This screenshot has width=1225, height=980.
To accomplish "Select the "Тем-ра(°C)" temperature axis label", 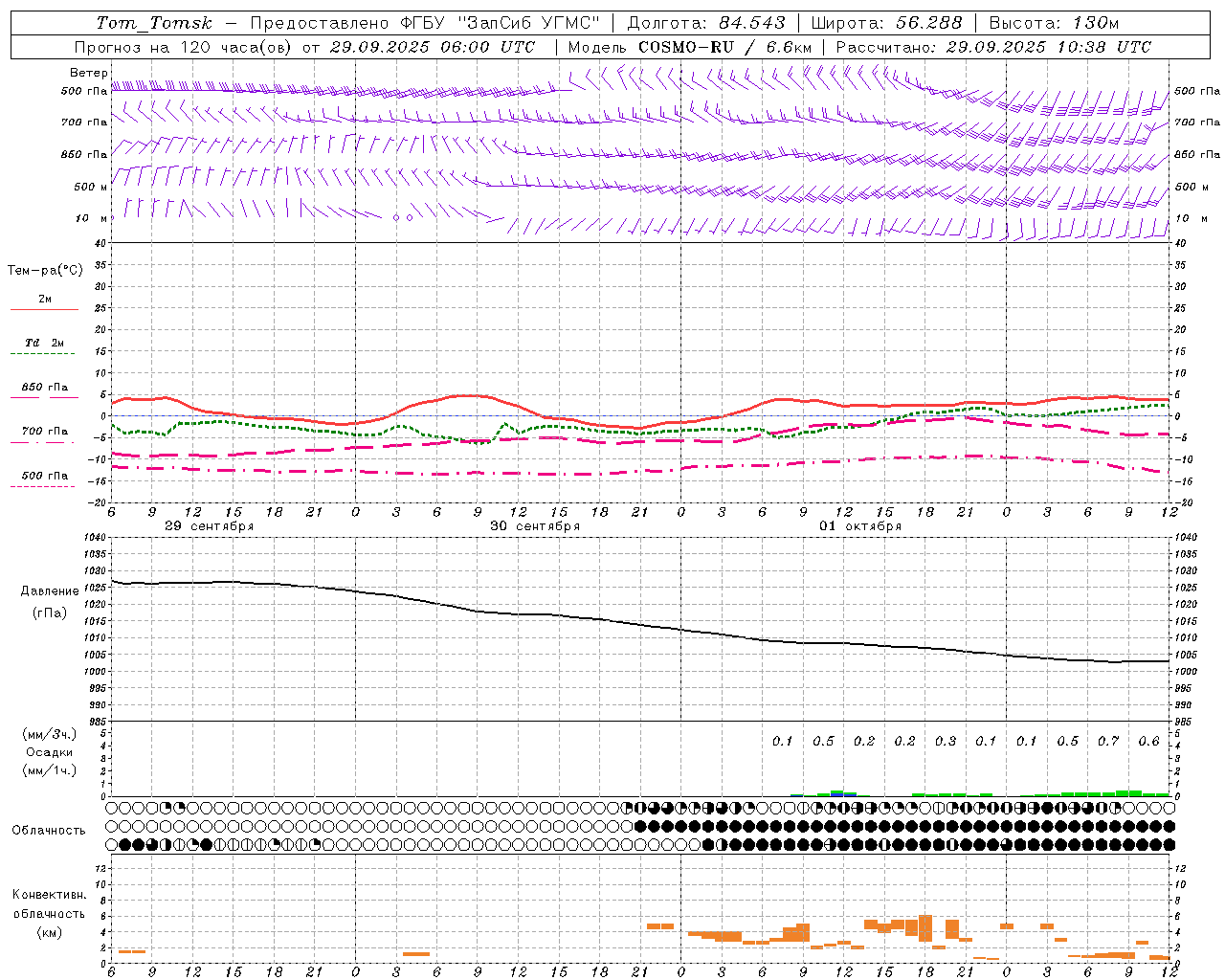I will [x=45, y=271].
